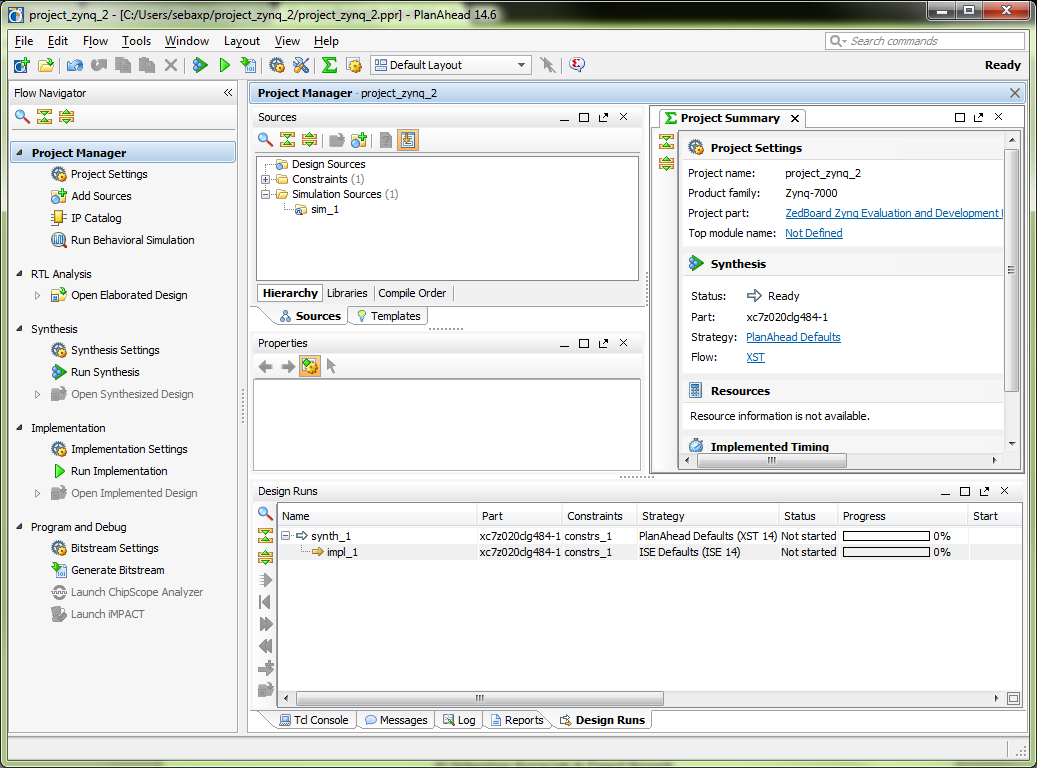The height and width of the screenshot is (768, 1037).
Task: Click Launch Next Step icon in Design Runs
Action: coord(265,624)
